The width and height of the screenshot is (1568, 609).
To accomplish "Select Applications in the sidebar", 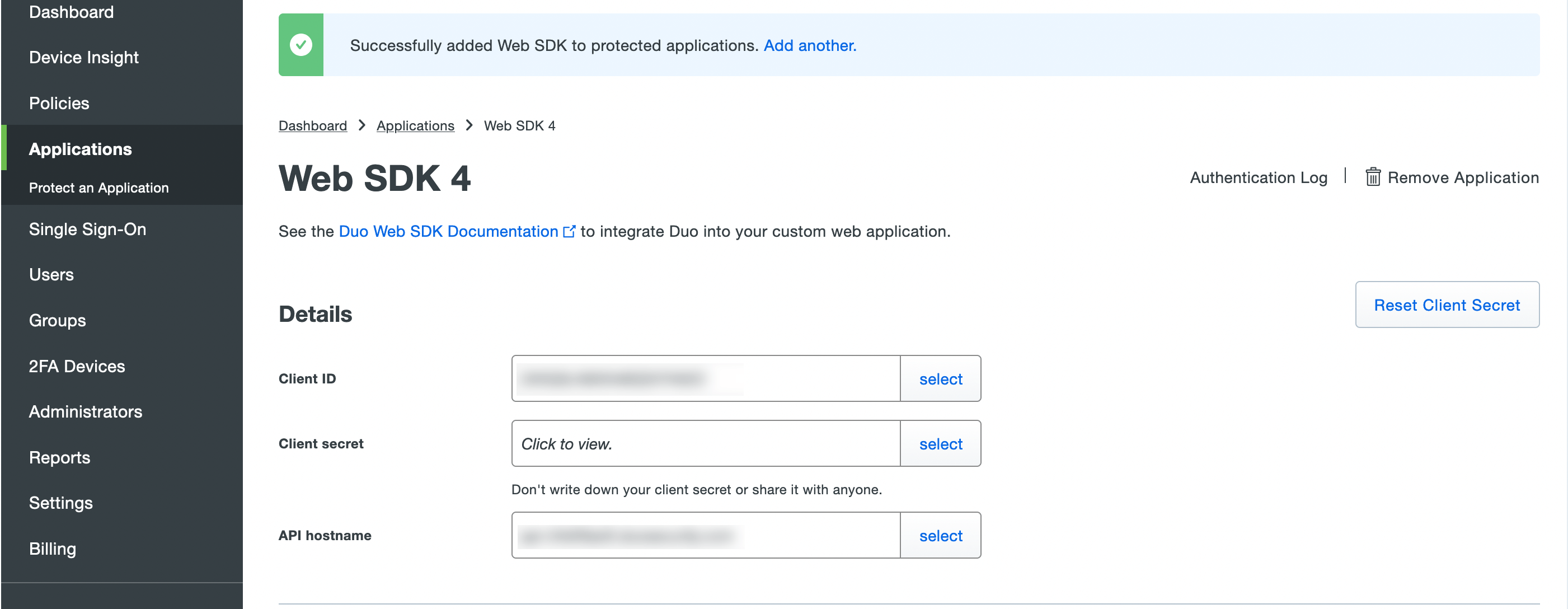I will [x=81, y=148].
